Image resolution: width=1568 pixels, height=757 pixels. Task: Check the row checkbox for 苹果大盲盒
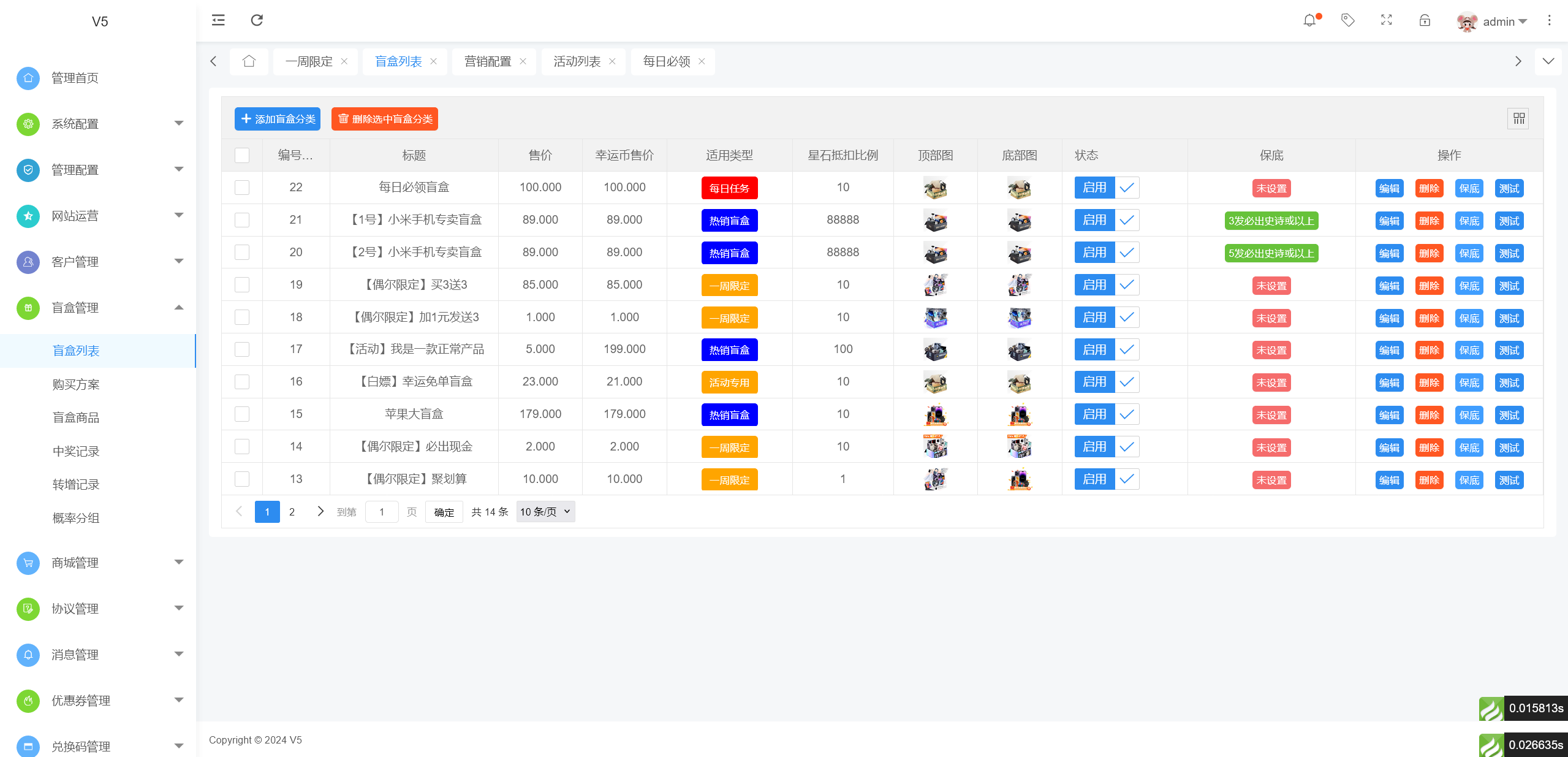click(242, 414)
